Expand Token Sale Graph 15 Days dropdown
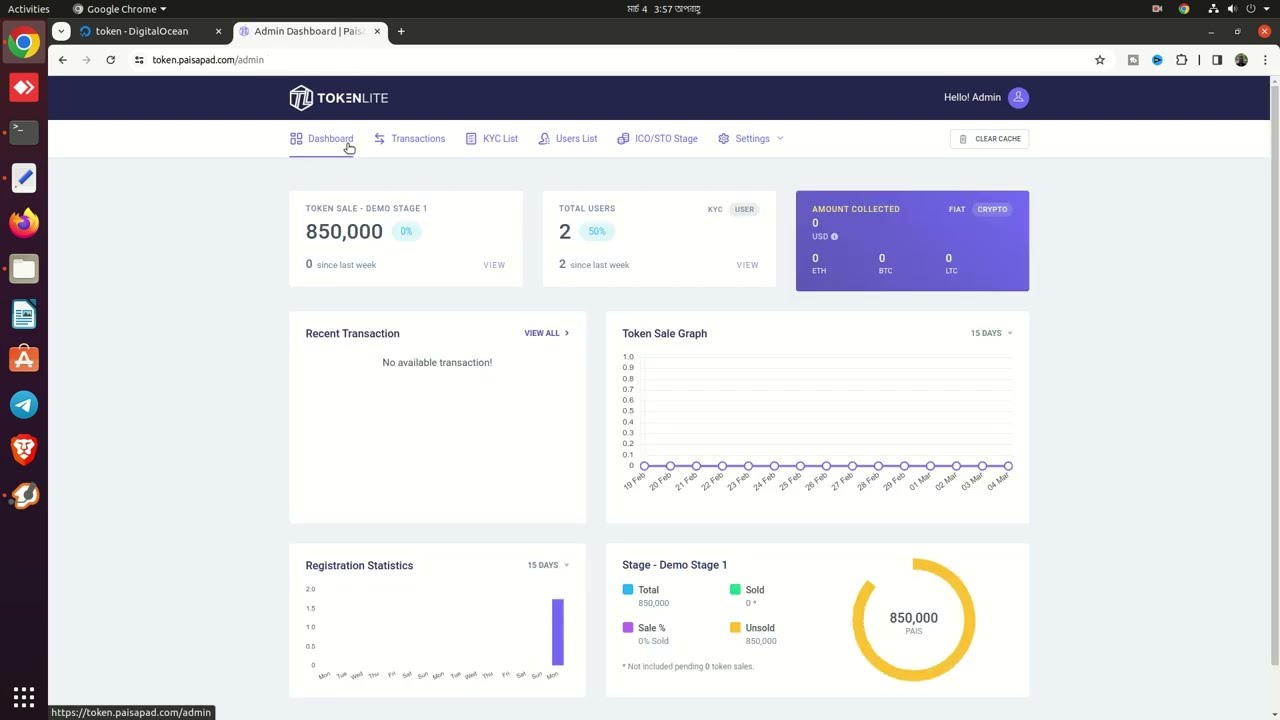This screenshot has width=1280, height=720. click(x=991, y=333)
